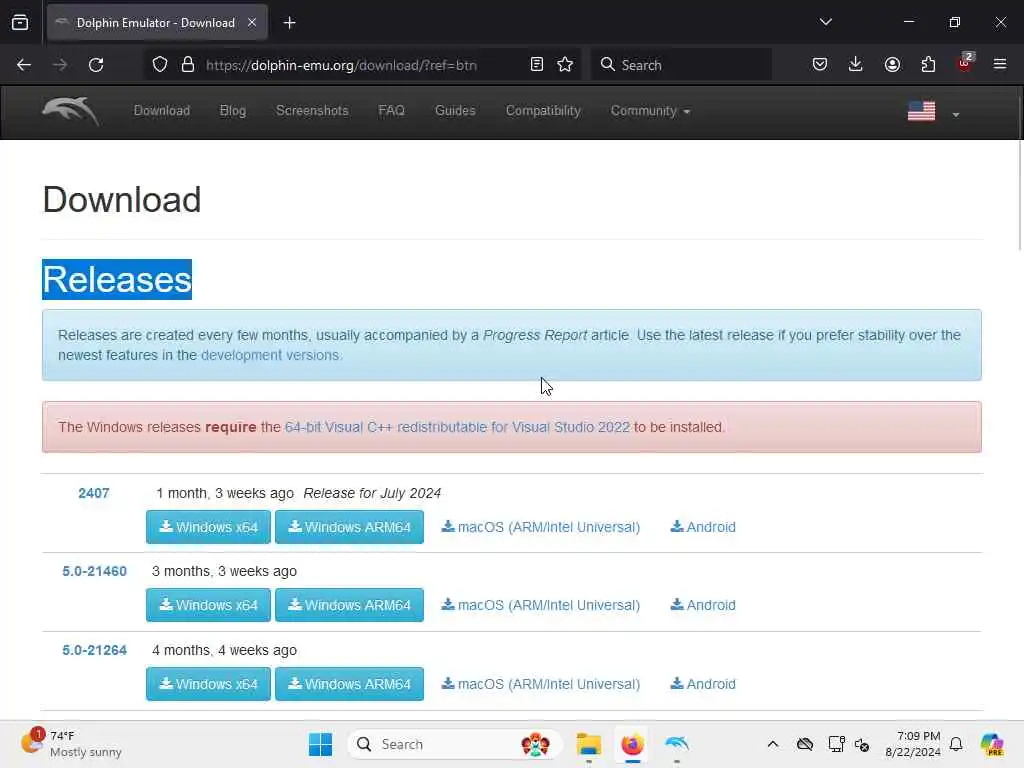This screenshot has width=1024, height=768.
Task: Open the Compatibility nav item
Action: (543, 111)
